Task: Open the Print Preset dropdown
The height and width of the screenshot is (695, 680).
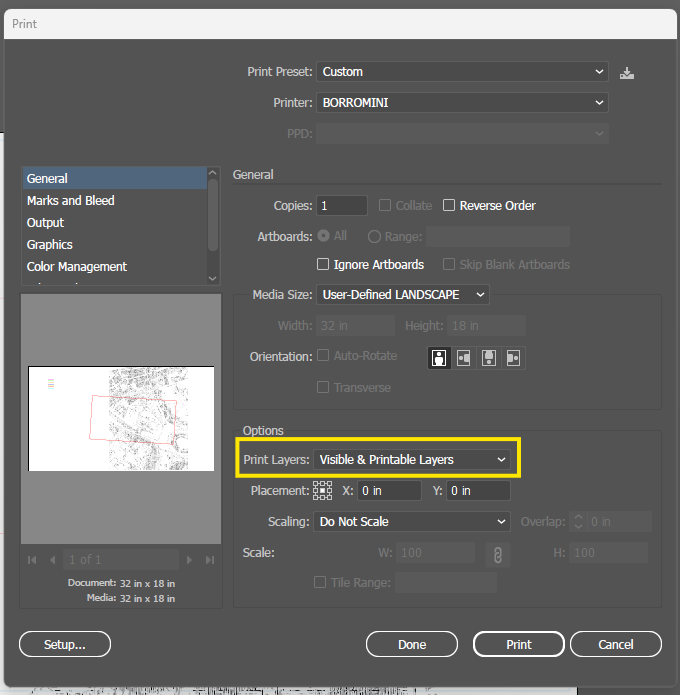Action: tap(462, 72)
